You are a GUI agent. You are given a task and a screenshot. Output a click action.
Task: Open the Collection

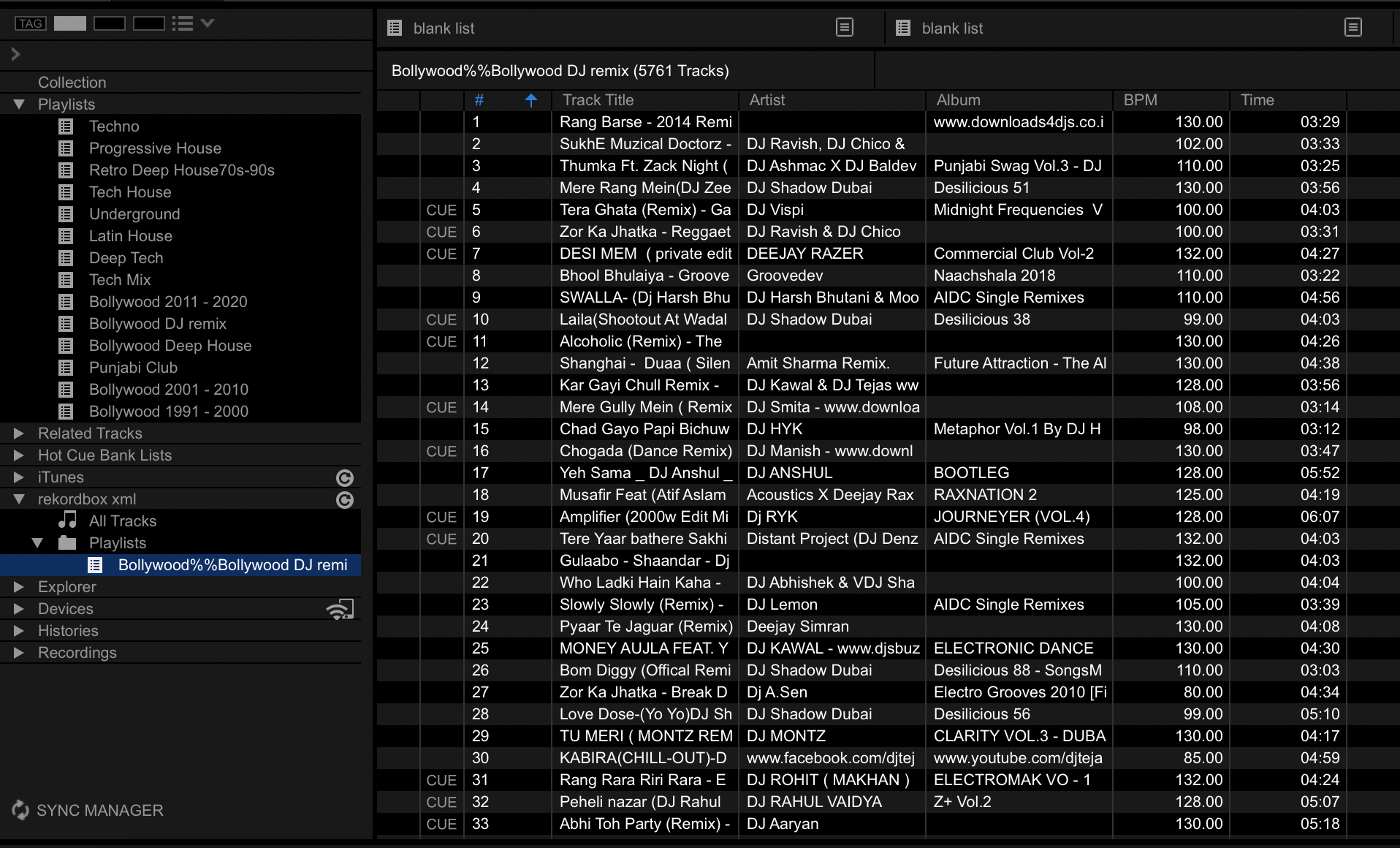pos(72,83)
